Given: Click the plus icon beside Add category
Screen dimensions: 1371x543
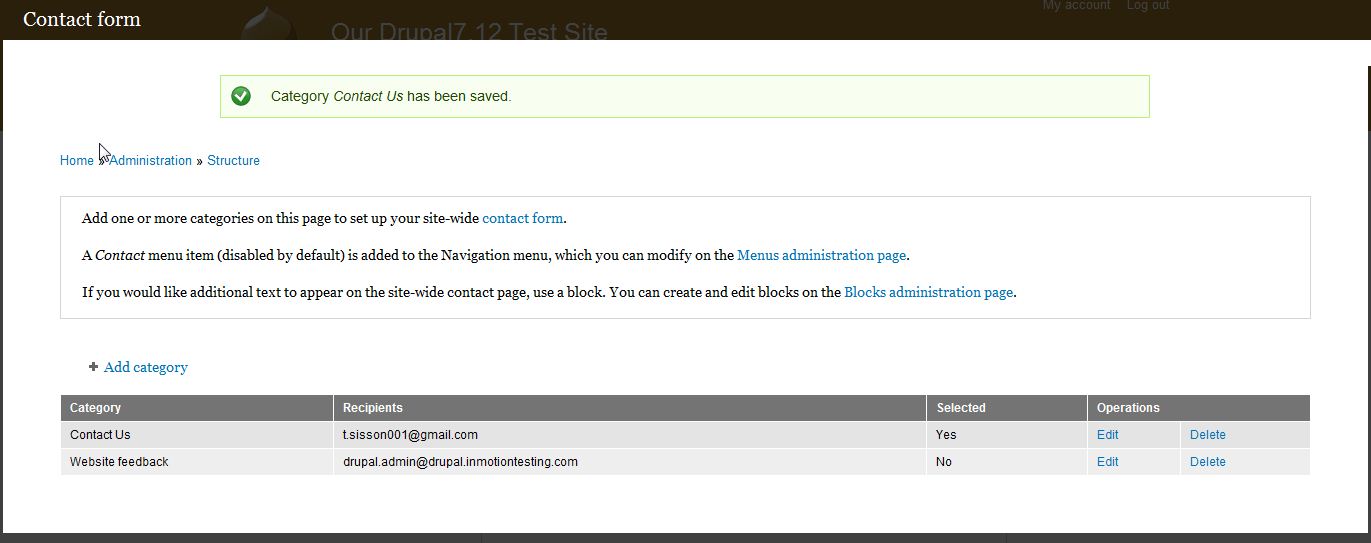Looking at the screenshot, I should [x=93, y=367].
